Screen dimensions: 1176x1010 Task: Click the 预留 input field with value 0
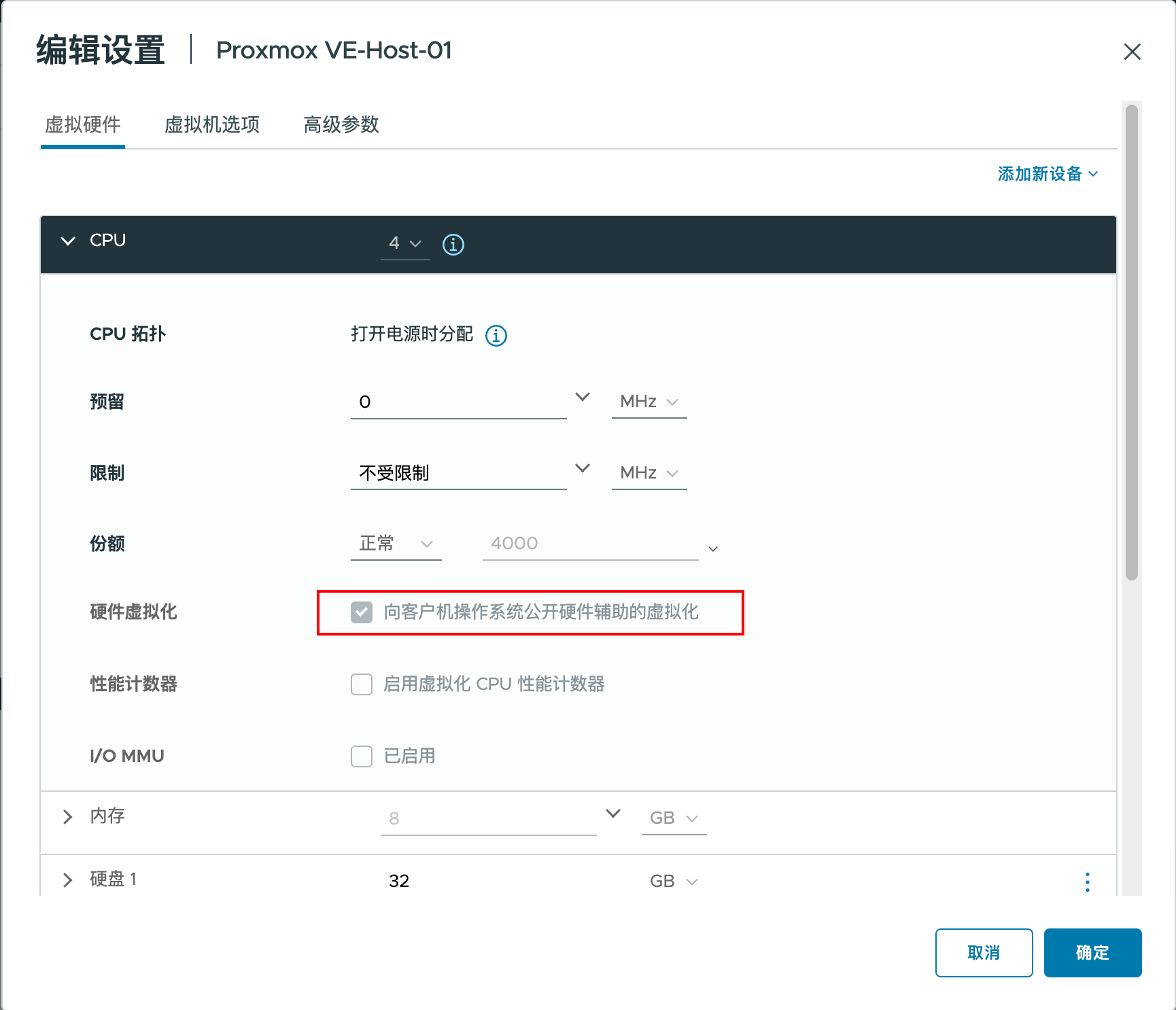pyautogui.click(x=459, y=402)
